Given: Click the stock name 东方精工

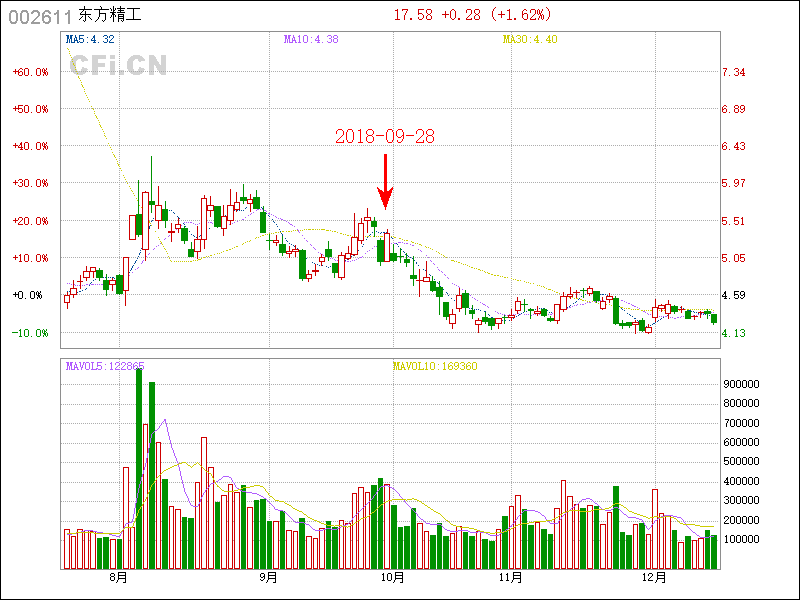Looking at the screenshot, I should coord(110,14).
